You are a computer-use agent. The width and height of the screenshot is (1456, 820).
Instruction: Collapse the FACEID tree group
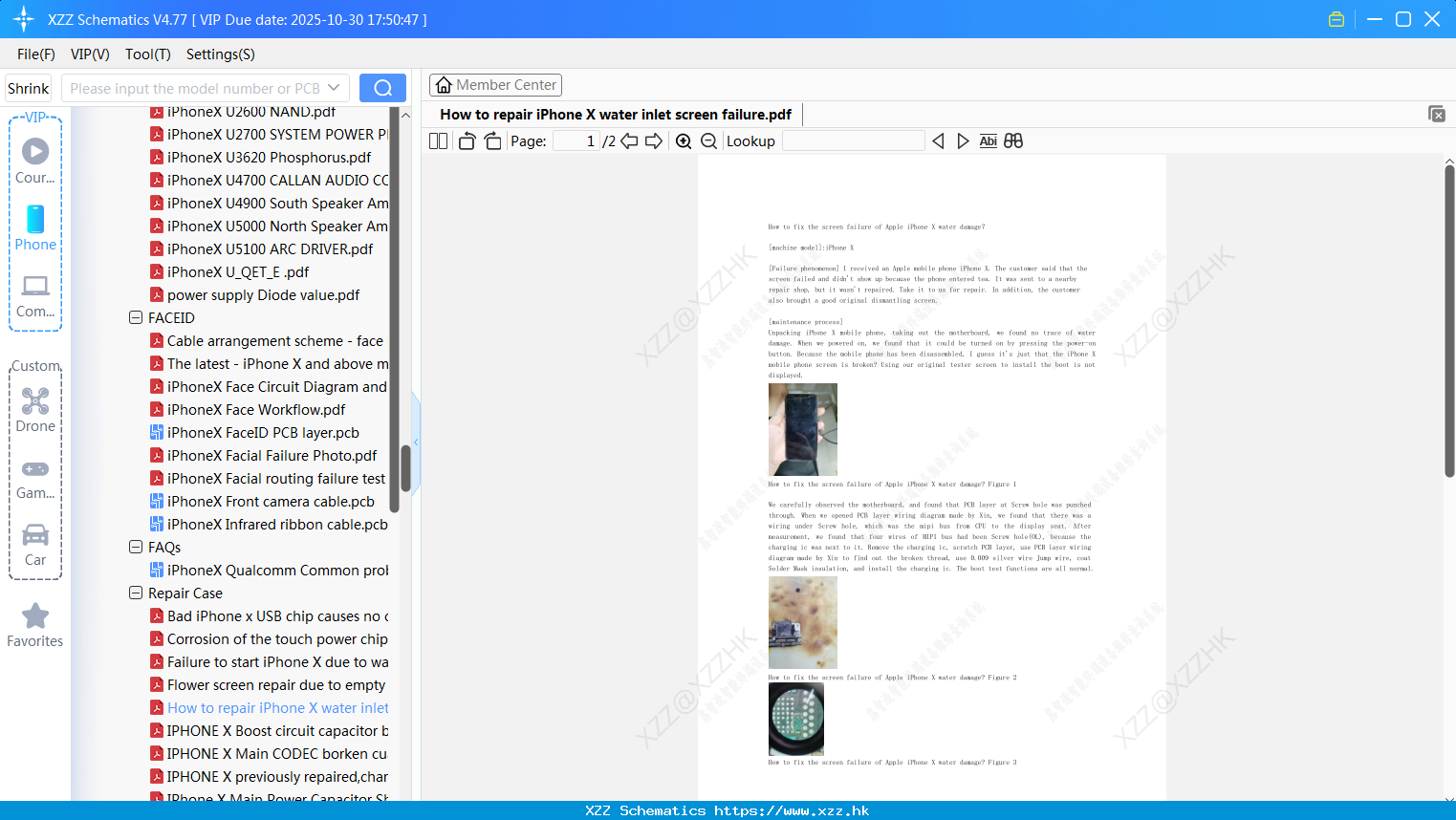pyautogui.click(x=136, y=317)
